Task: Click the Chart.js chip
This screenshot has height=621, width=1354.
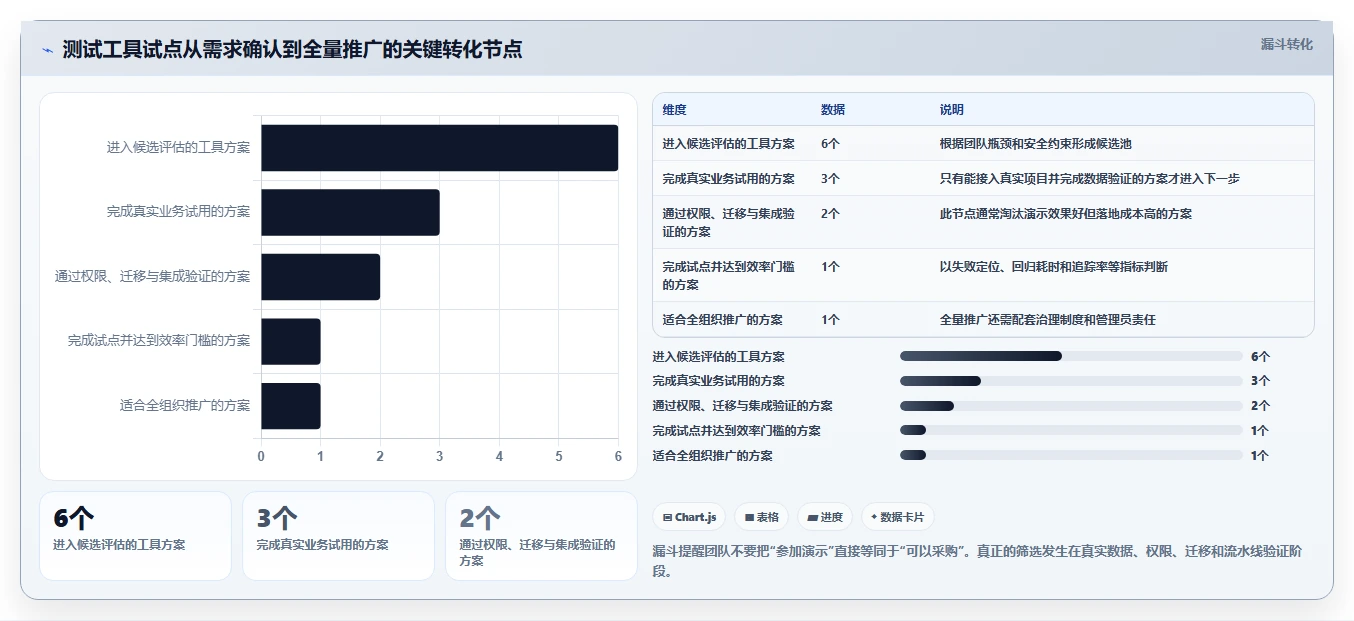Action: pos(689,517)
